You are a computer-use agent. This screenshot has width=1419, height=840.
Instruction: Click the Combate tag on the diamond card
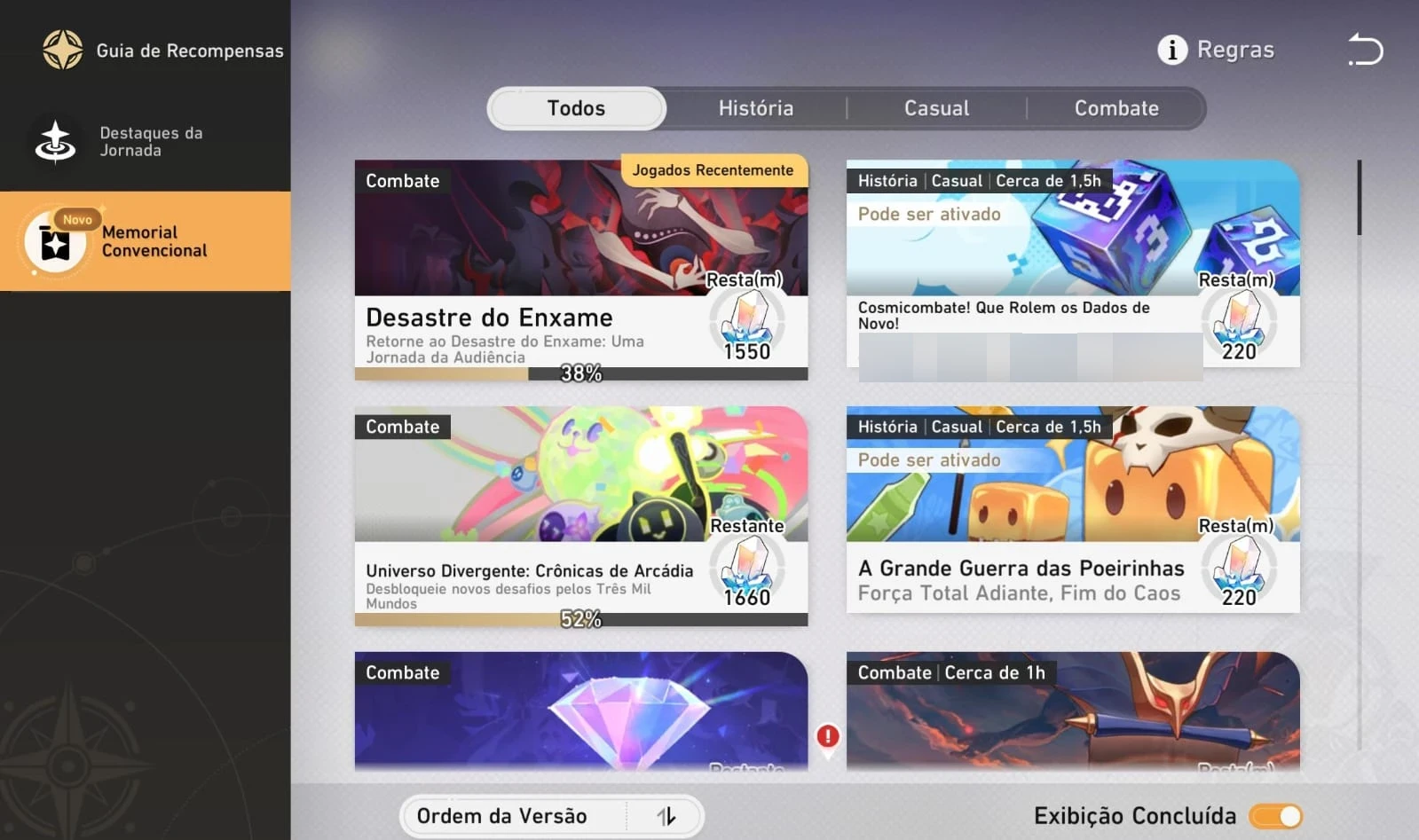tap(403, 672)
